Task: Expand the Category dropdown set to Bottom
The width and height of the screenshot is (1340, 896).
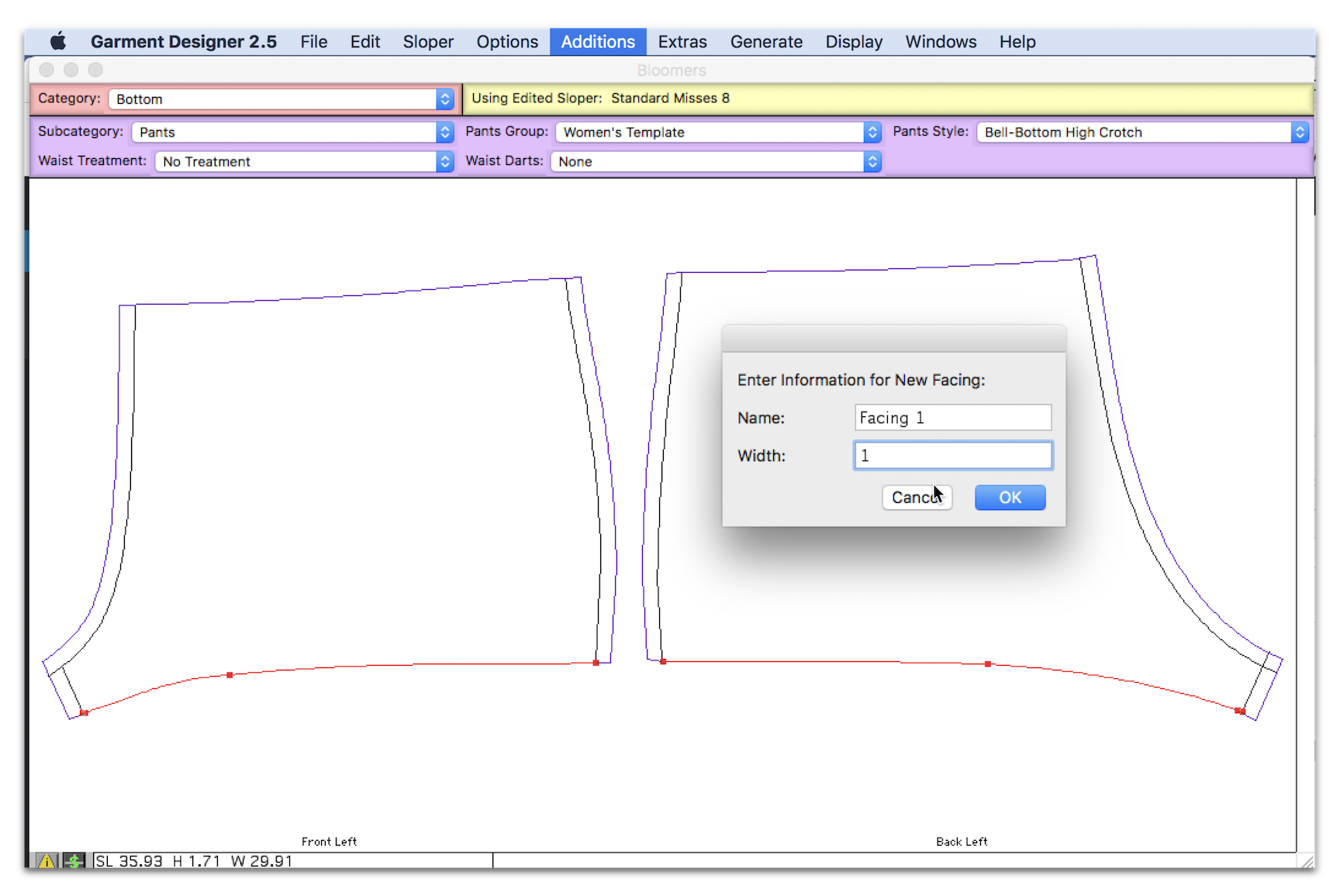Action: coord(281,99)
